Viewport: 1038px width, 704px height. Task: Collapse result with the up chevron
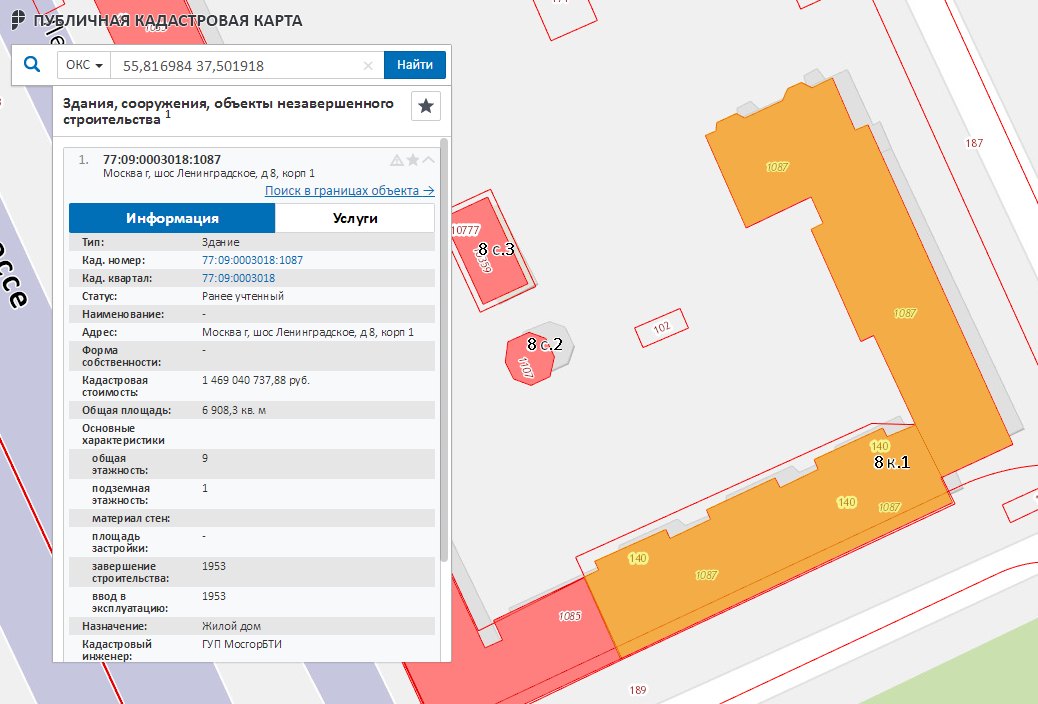(428, 160)
